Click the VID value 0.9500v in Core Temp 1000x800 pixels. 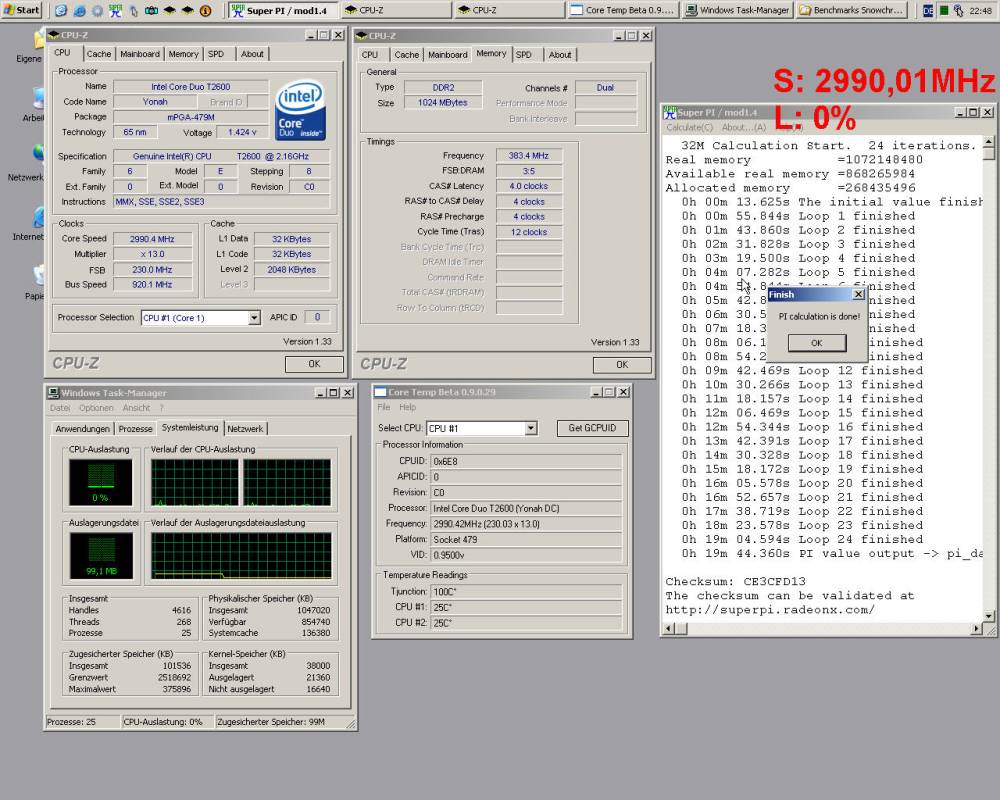point(526,555)
